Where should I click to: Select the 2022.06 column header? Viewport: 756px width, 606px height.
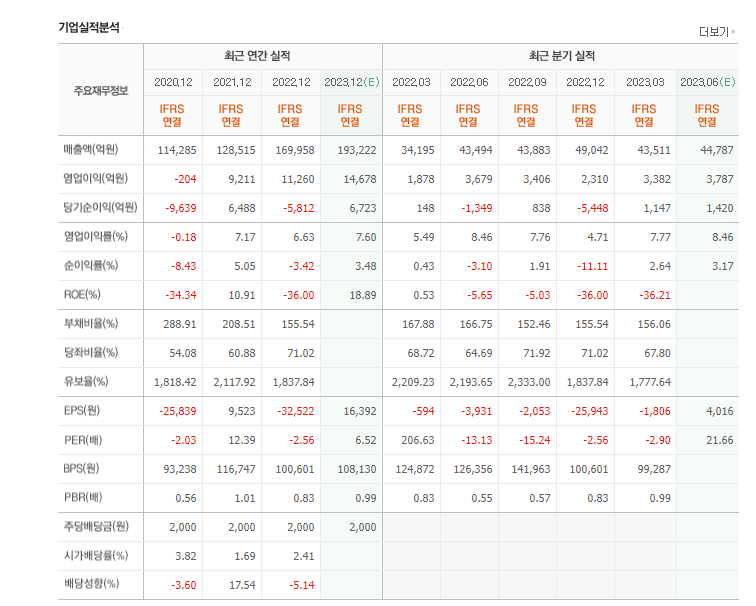469,82
